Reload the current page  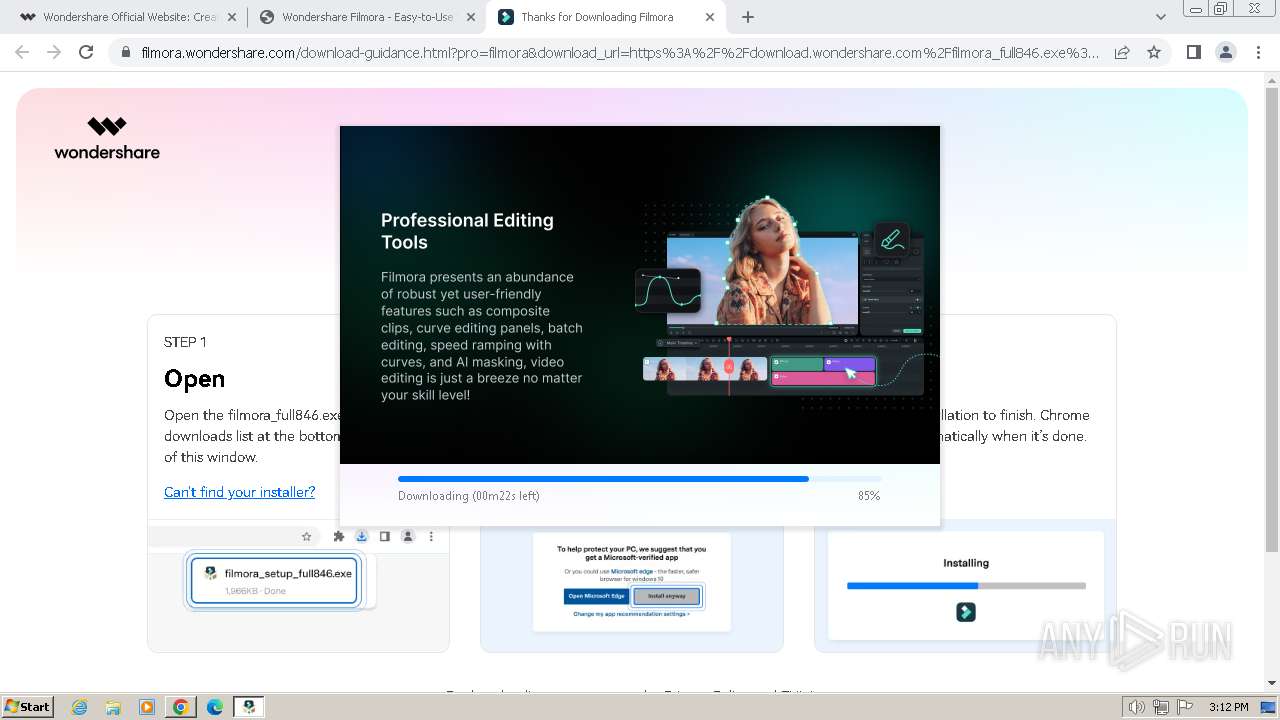(x=86, y=52)
